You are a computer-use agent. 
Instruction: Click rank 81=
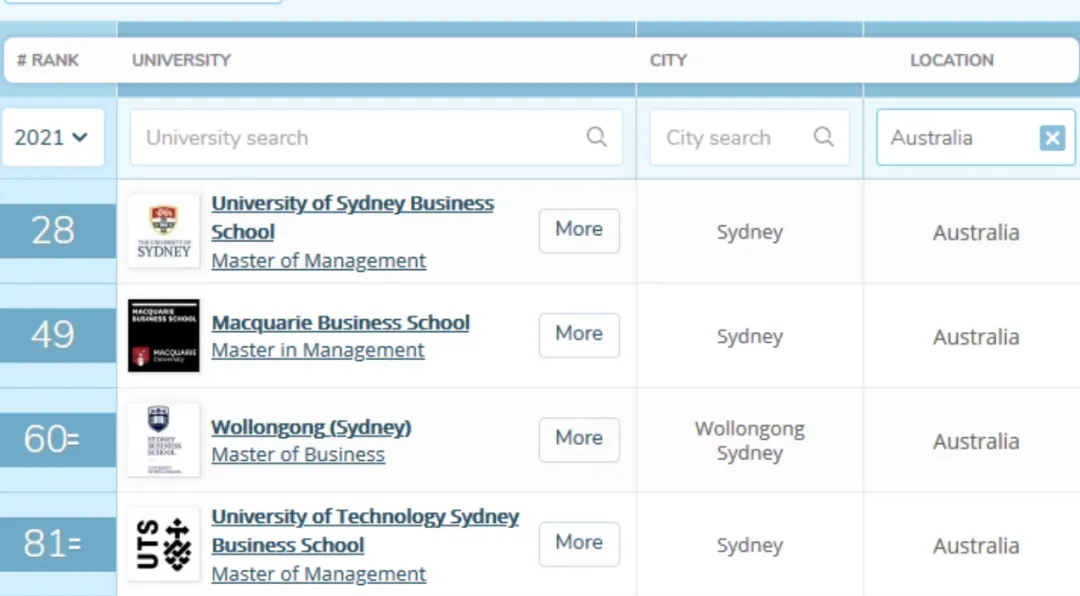[53, 544]
